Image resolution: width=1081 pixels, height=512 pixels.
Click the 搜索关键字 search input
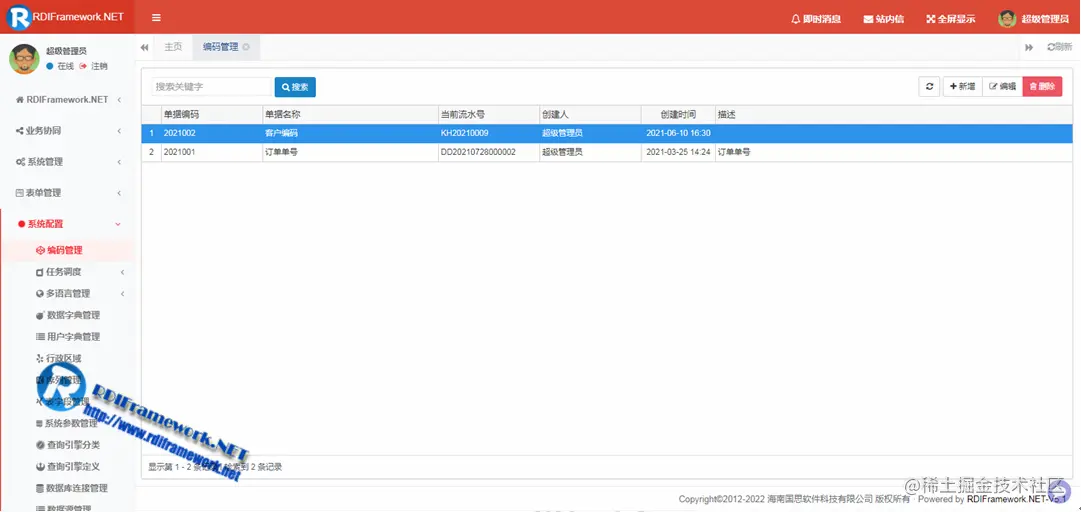211,87
